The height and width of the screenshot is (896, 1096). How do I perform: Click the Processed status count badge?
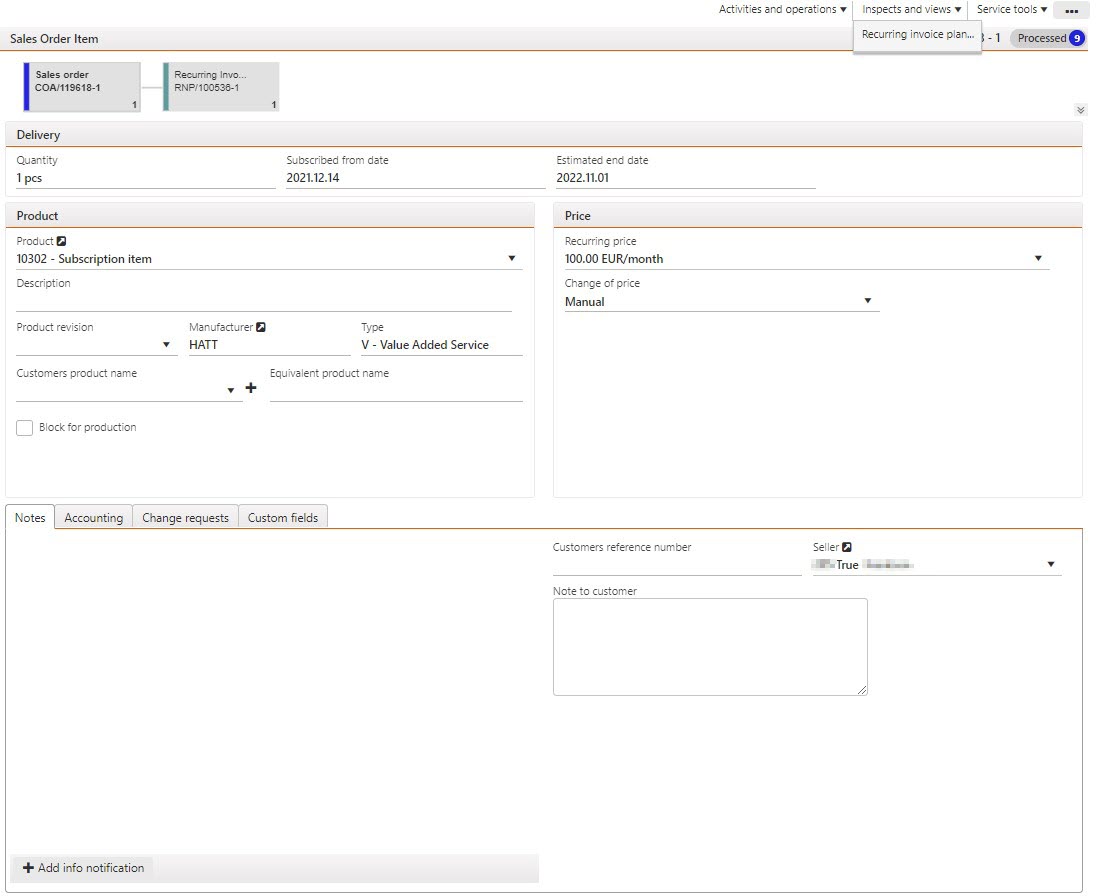[1076, 38]
